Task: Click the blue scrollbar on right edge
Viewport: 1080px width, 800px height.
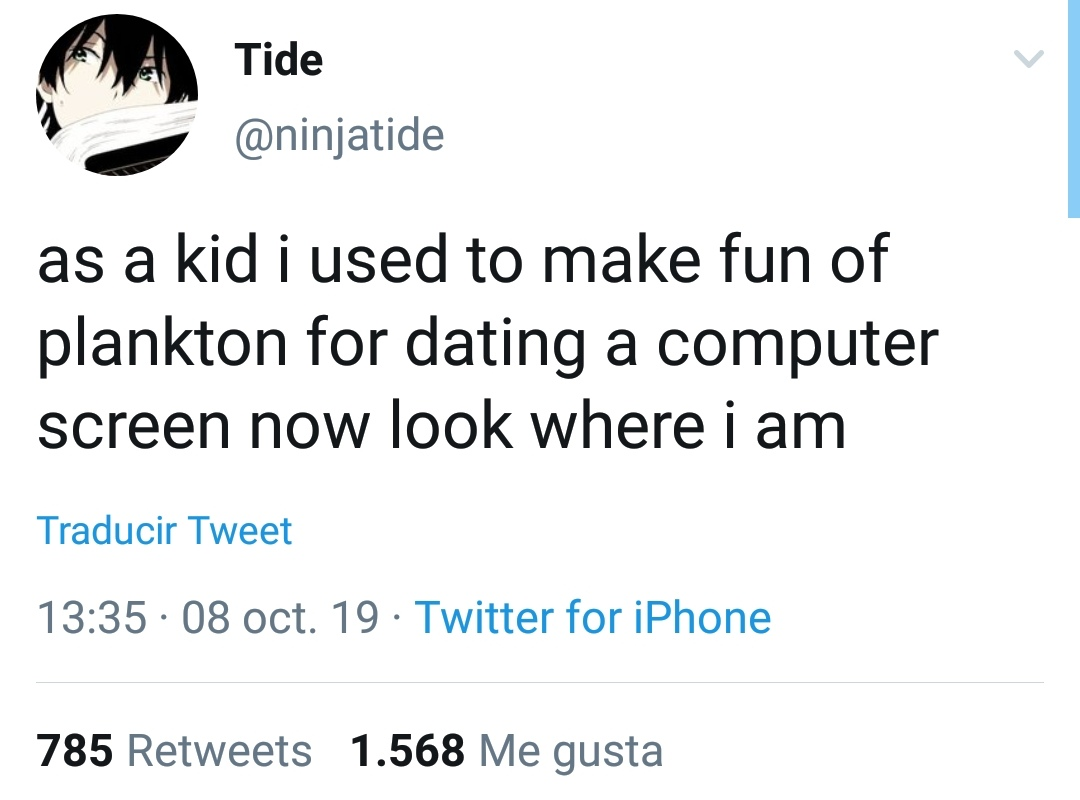Action: [1073, 108]
